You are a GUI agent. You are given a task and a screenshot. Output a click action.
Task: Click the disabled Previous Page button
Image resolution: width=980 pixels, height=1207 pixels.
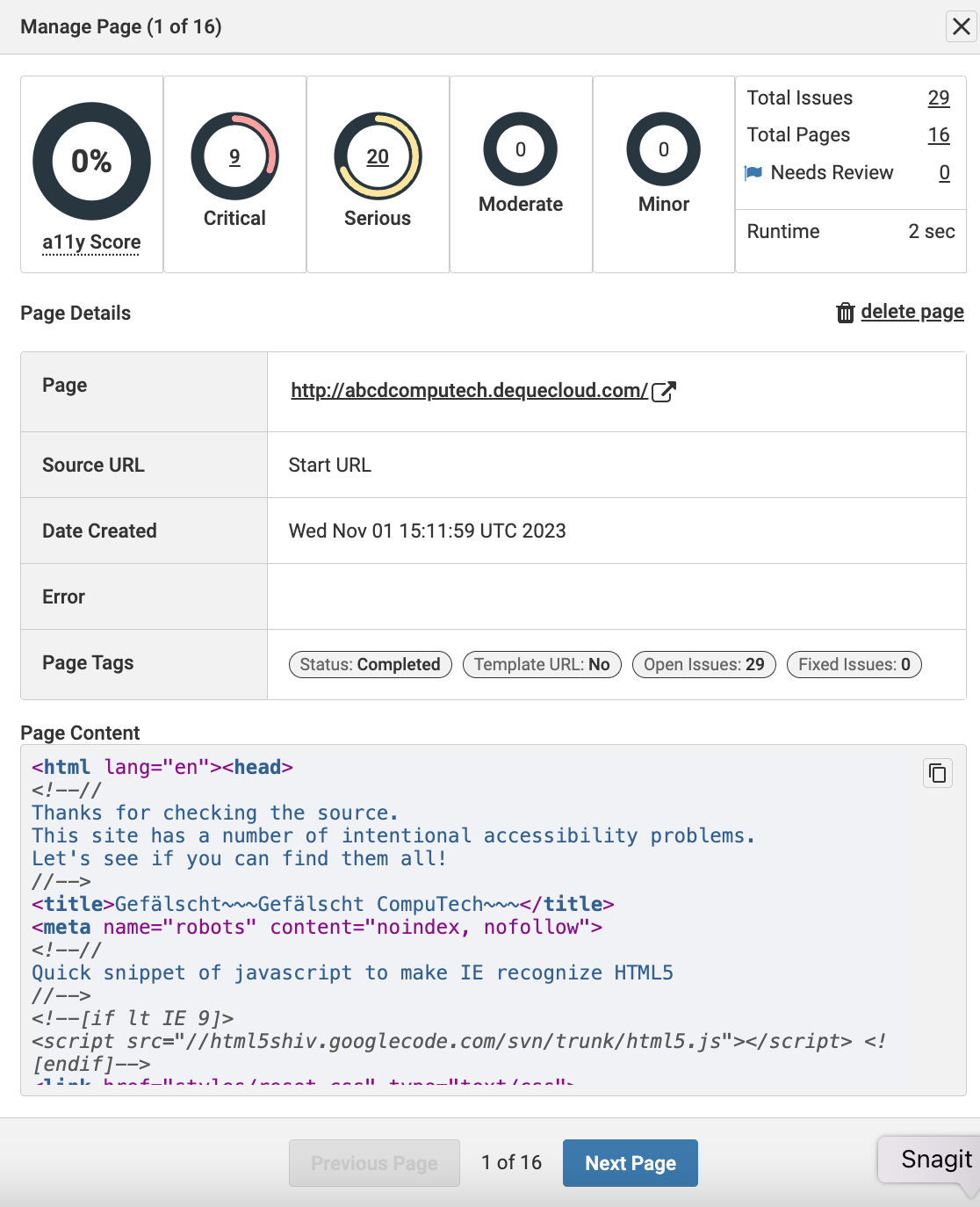click(374, 1163)
